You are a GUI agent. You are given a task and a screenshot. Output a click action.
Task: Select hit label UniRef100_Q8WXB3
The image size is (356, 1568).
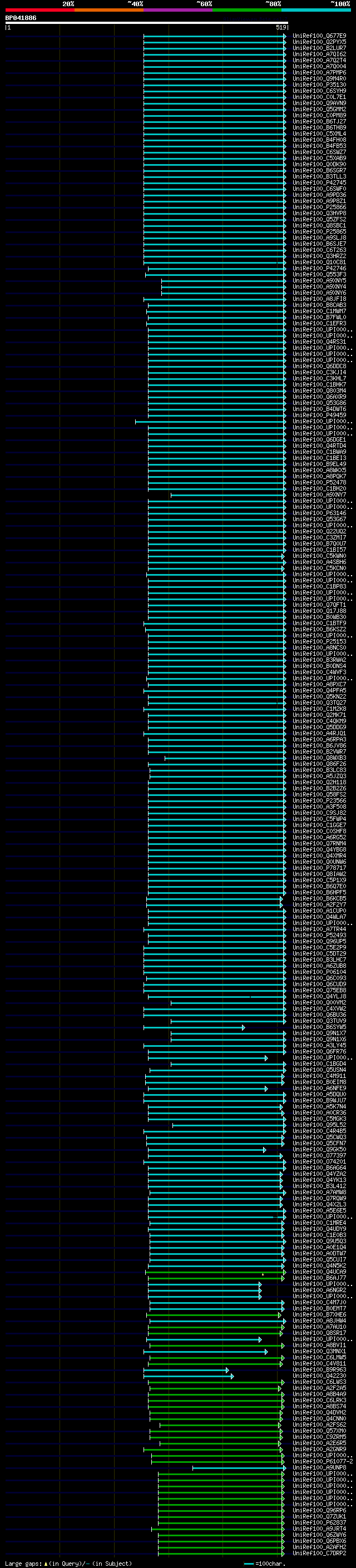319,759
